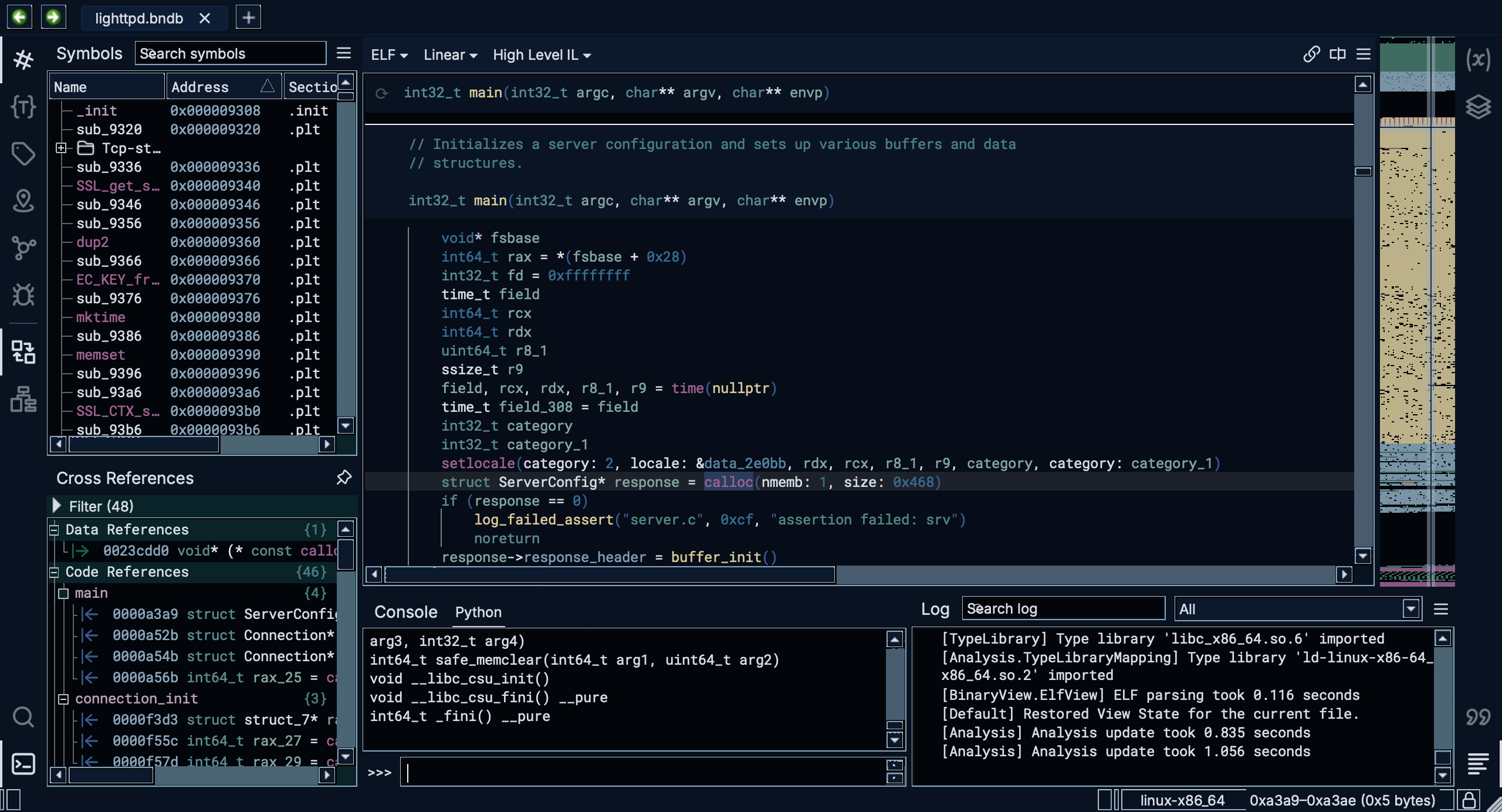This screenshot has width=1502, height=812.
Task: Open the Debugger bug icon
Action: tap(23, 295)
